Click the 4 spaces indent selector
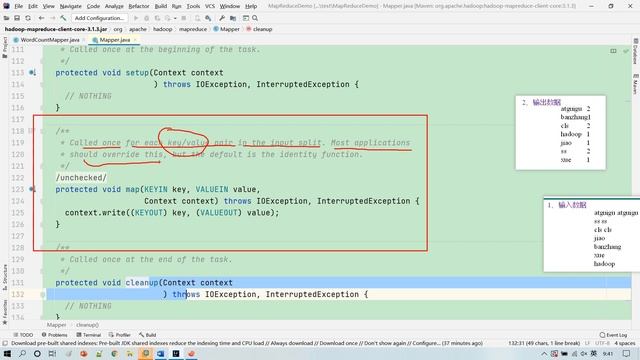The height and width of the screenshot is (360, 640). click(624, 343)
